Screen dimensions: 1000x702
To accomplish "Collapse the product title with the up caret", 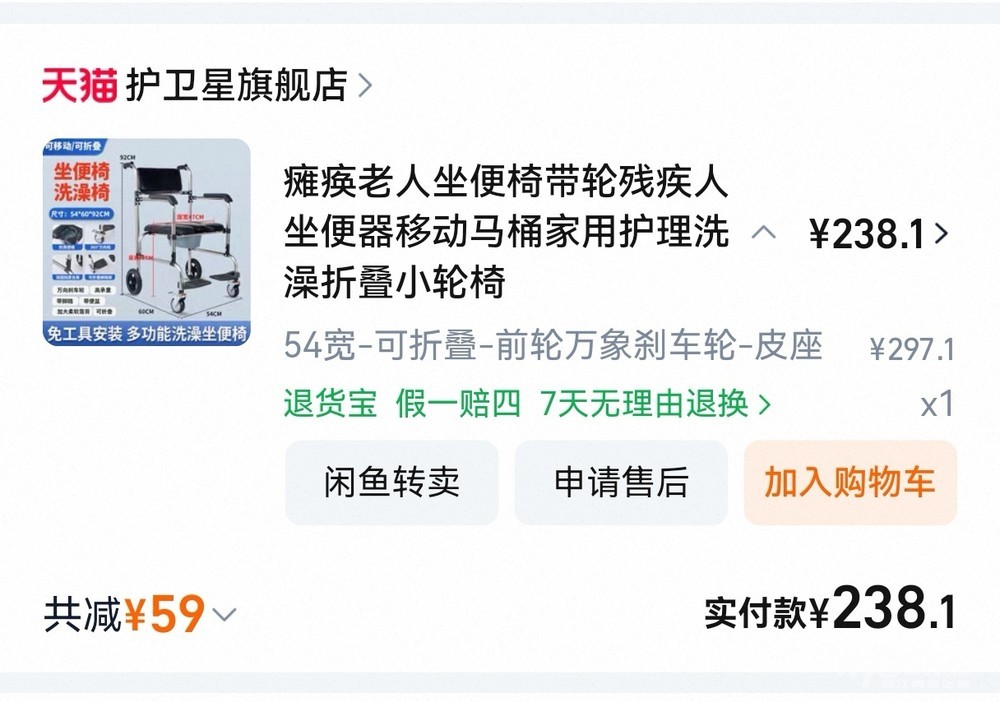I will coord(763,232).
